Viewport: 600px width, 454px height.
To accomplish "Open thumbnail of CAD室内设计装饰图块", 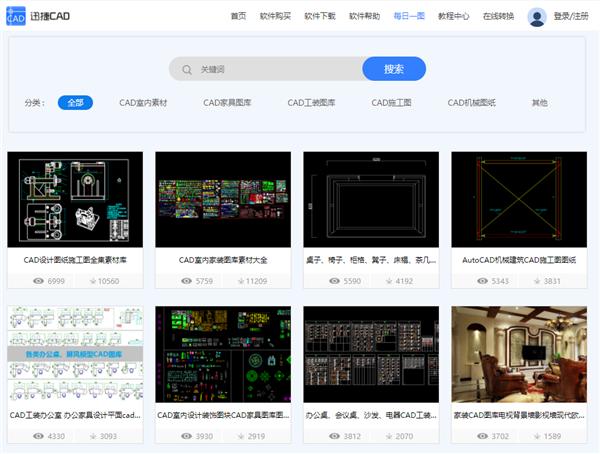I will coord(223,354).
